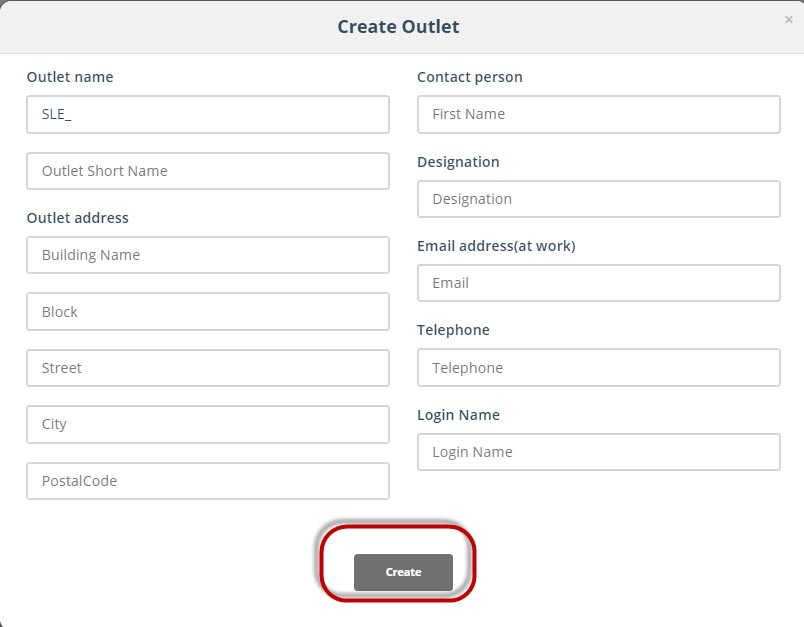The height and width of the screenshot is (627, 804).
Task: Focus the Outlet name field containing SLE_
Action: click(208, 114)
